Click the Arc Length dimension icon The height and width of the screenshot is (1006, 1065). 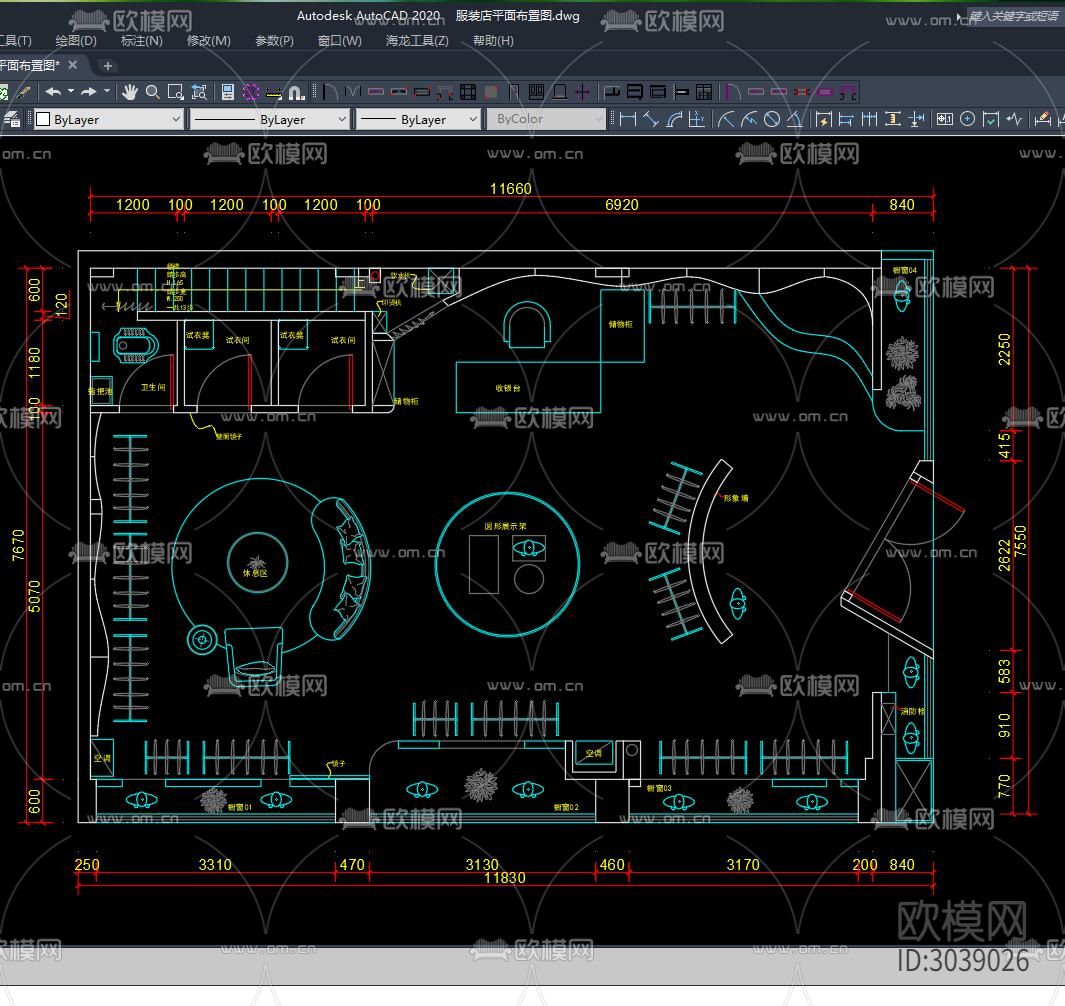(674, 120)
